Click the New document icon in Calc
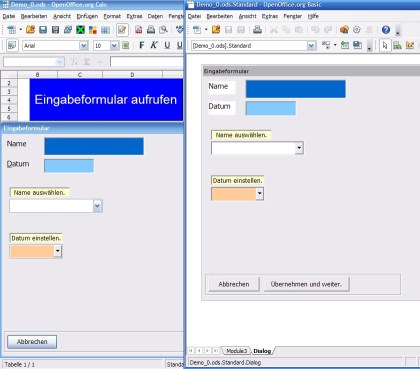The image size is (420, 369). [12, 30]
